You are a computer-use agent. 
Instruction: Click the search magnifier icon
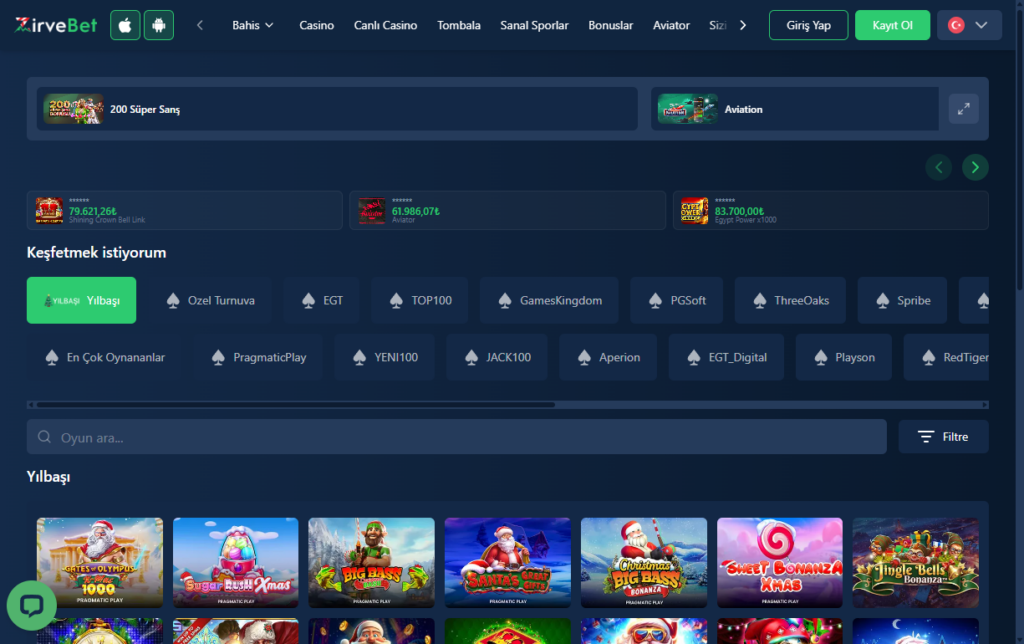(44, 437)
